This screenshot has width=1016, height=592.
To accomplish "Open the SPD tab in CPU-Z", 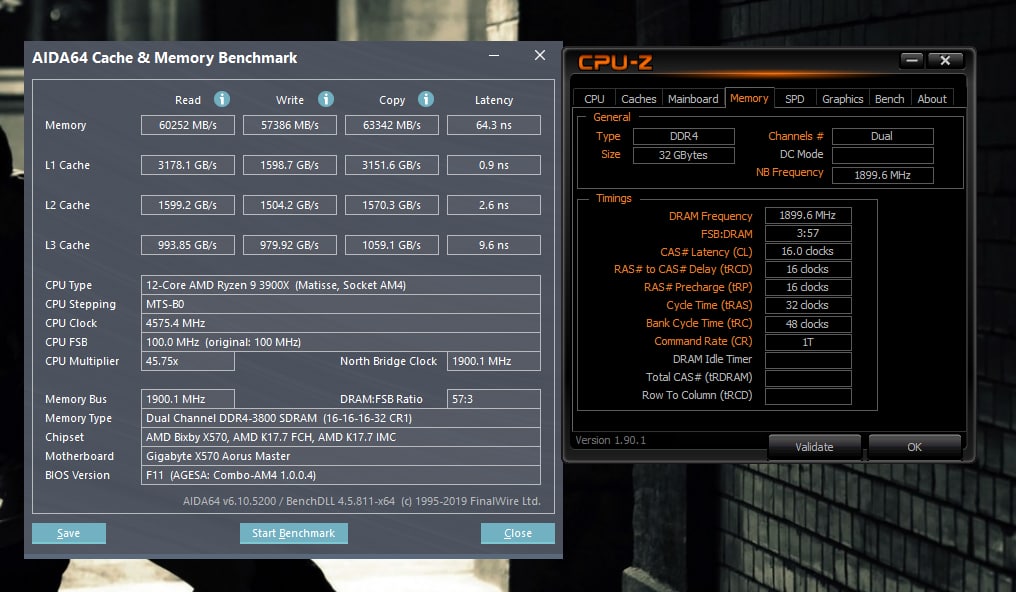I will click(x=794, y=98).
